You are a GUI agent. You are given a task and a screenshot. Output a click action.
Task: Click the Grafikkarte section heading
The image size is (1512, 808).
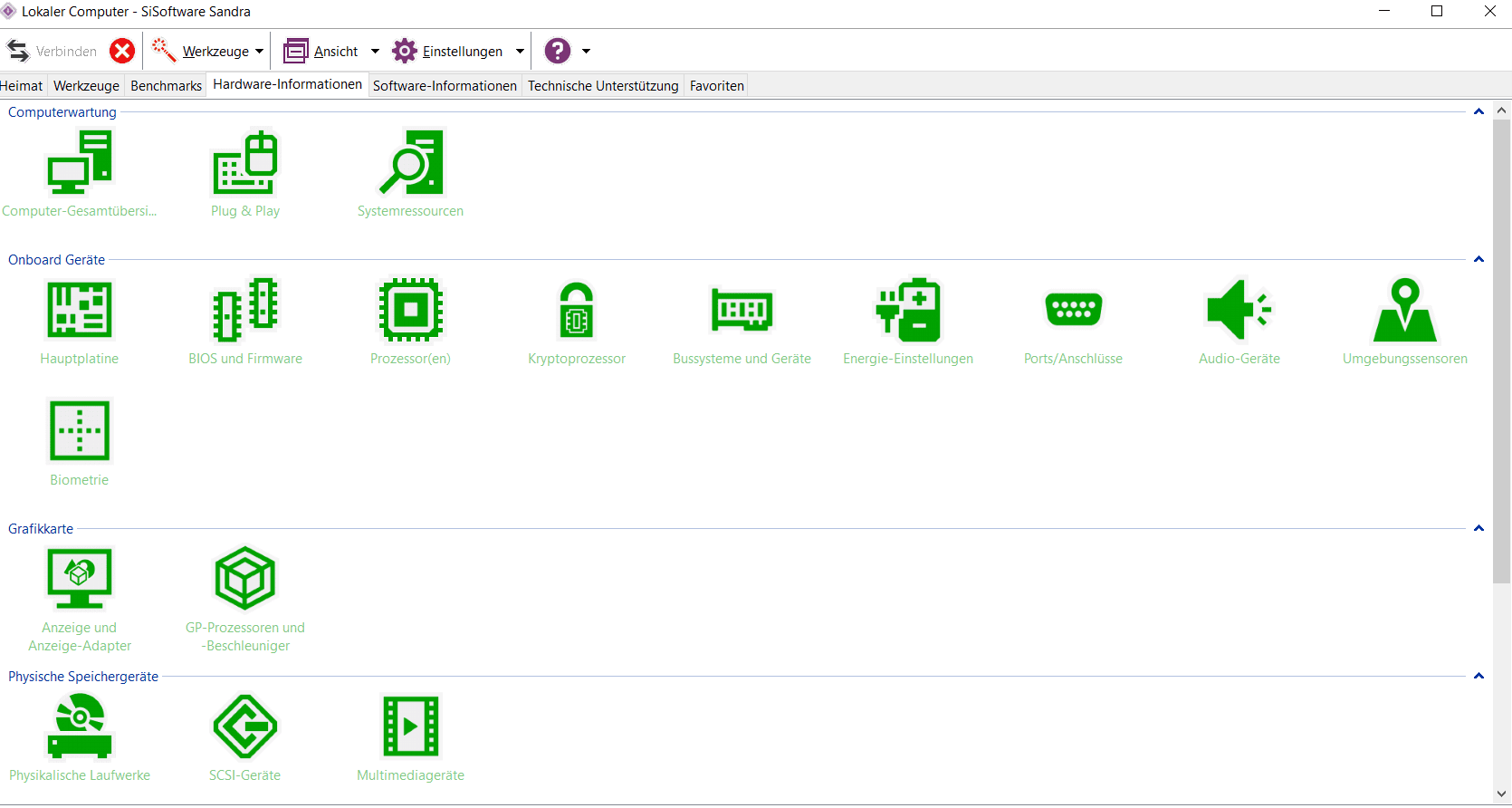[41, 529]
